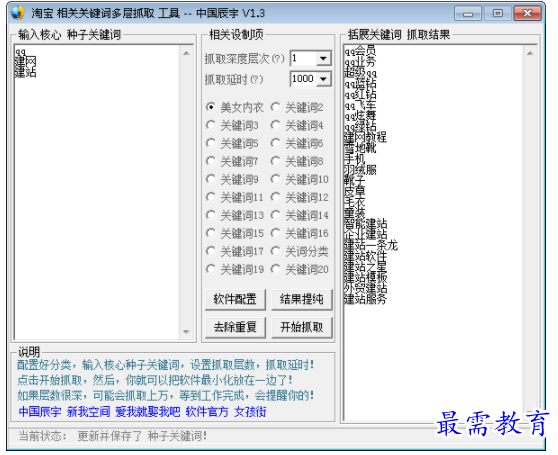Choose the 关键词3 category
Viewport: 558px width, 455px height.
tap(211, 125)
